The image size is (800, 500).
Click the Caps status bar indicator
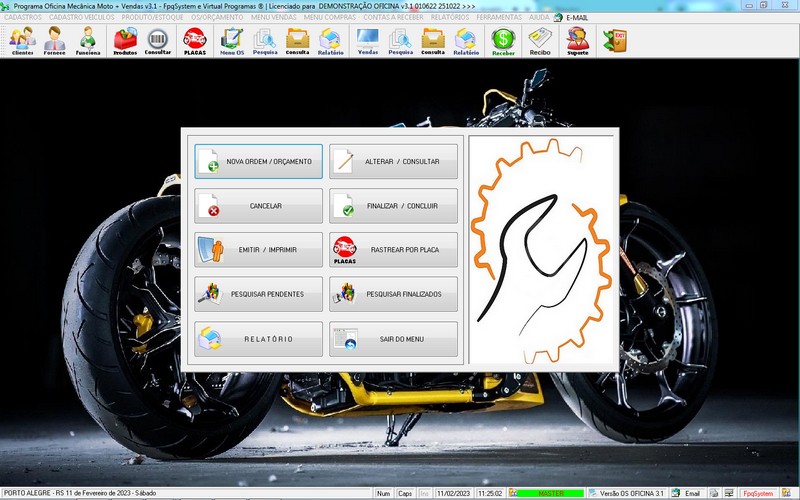tap(405, 493)
